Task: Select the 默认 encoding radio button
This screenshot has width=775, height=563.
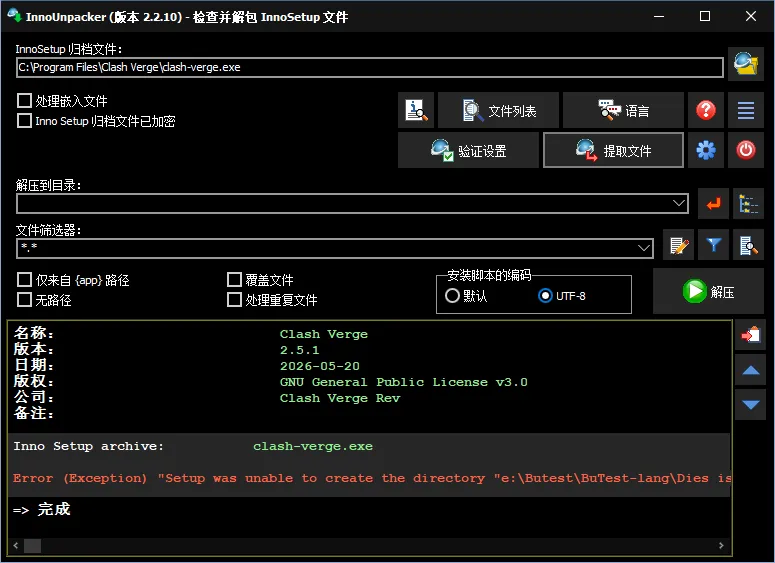Action: [x=452, y=296]
